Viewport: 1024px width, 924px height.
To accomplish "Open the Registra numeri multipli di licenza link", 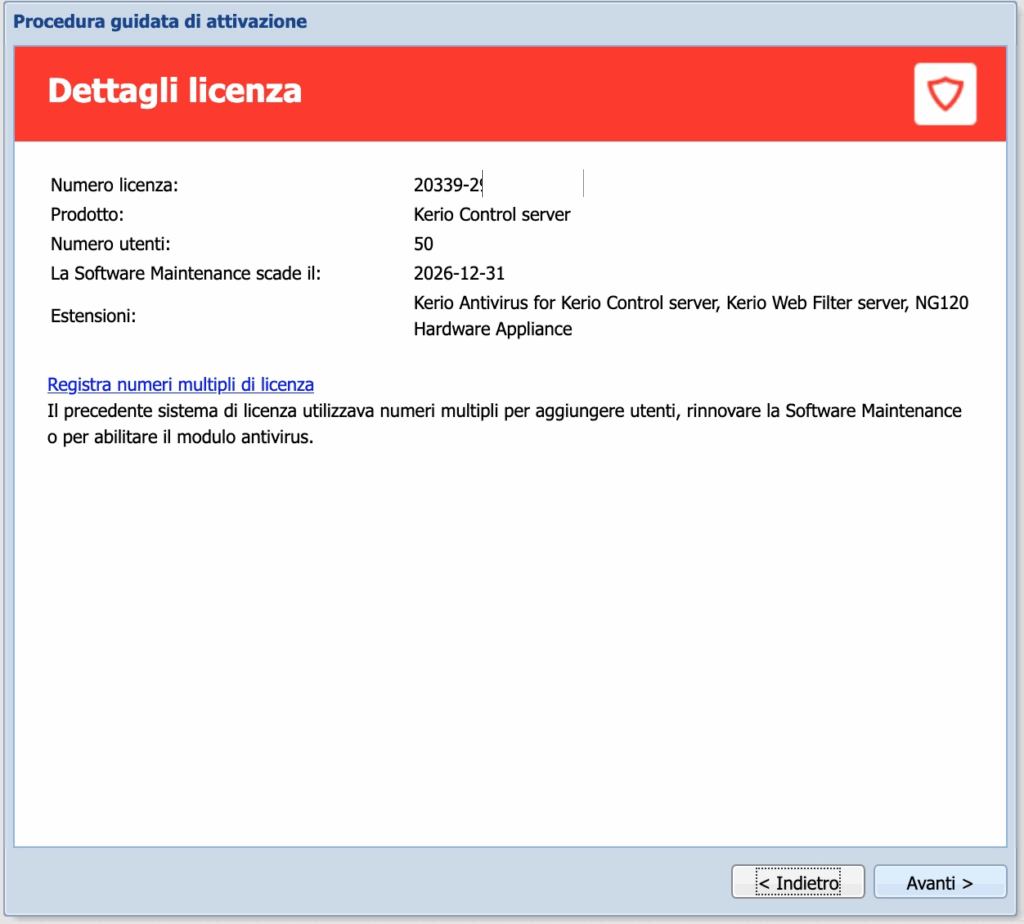I will [x=181, y=384].
